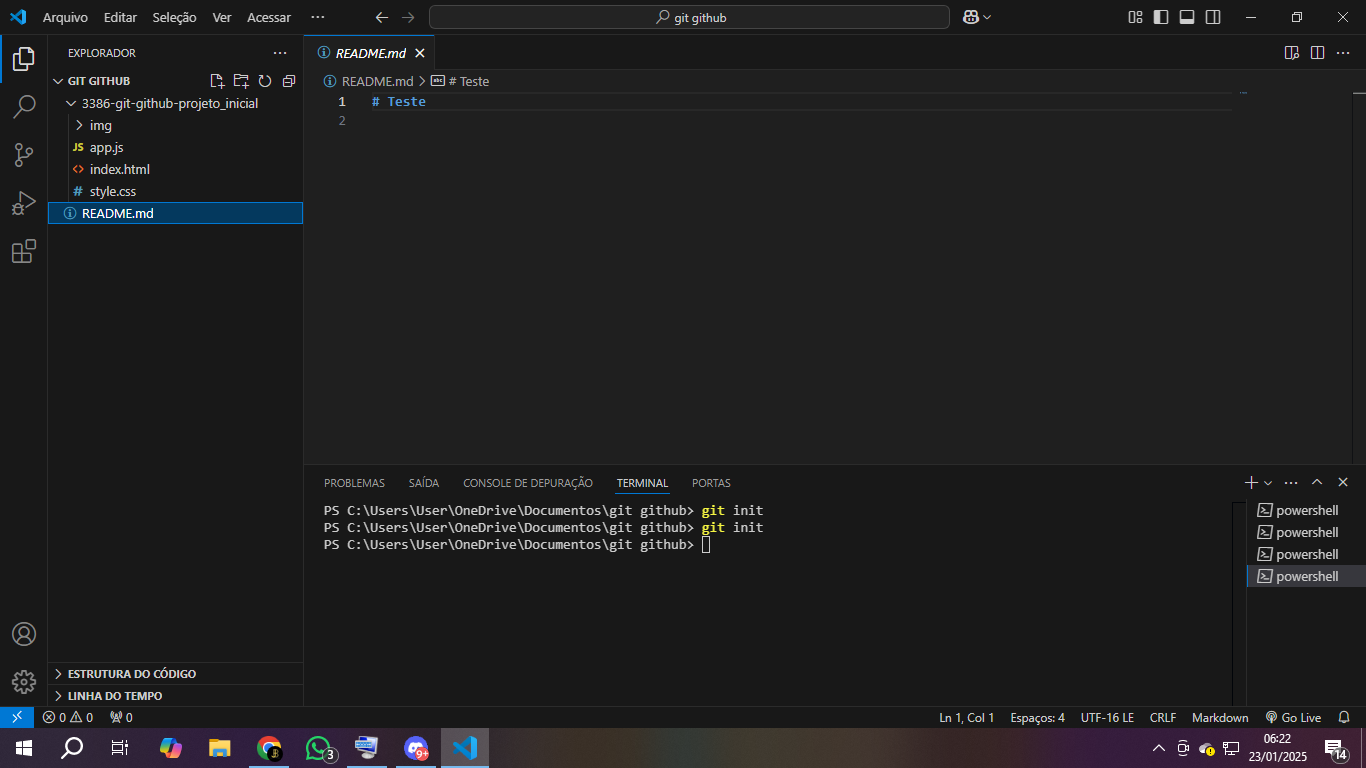This screenshot has height=768, width=1366.
Task: Add a new terminal with plus icon
Action: (x=1251, y=482)
